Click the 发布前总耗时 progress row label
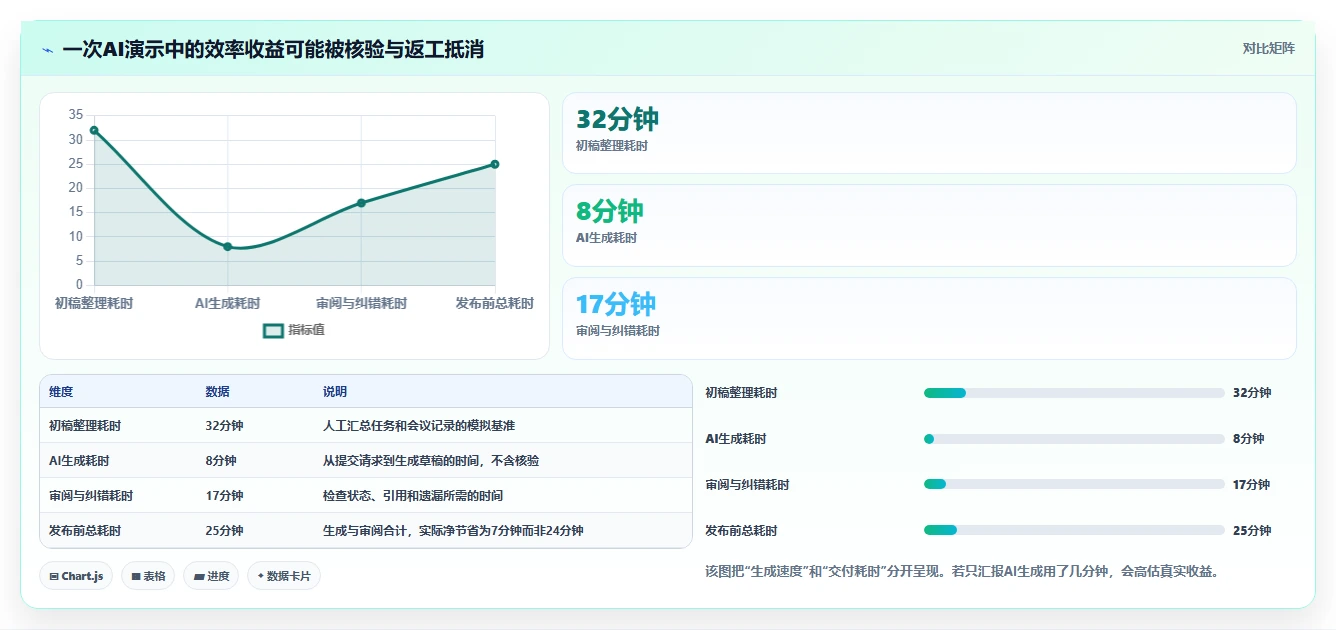 click(x=741, y=531)
